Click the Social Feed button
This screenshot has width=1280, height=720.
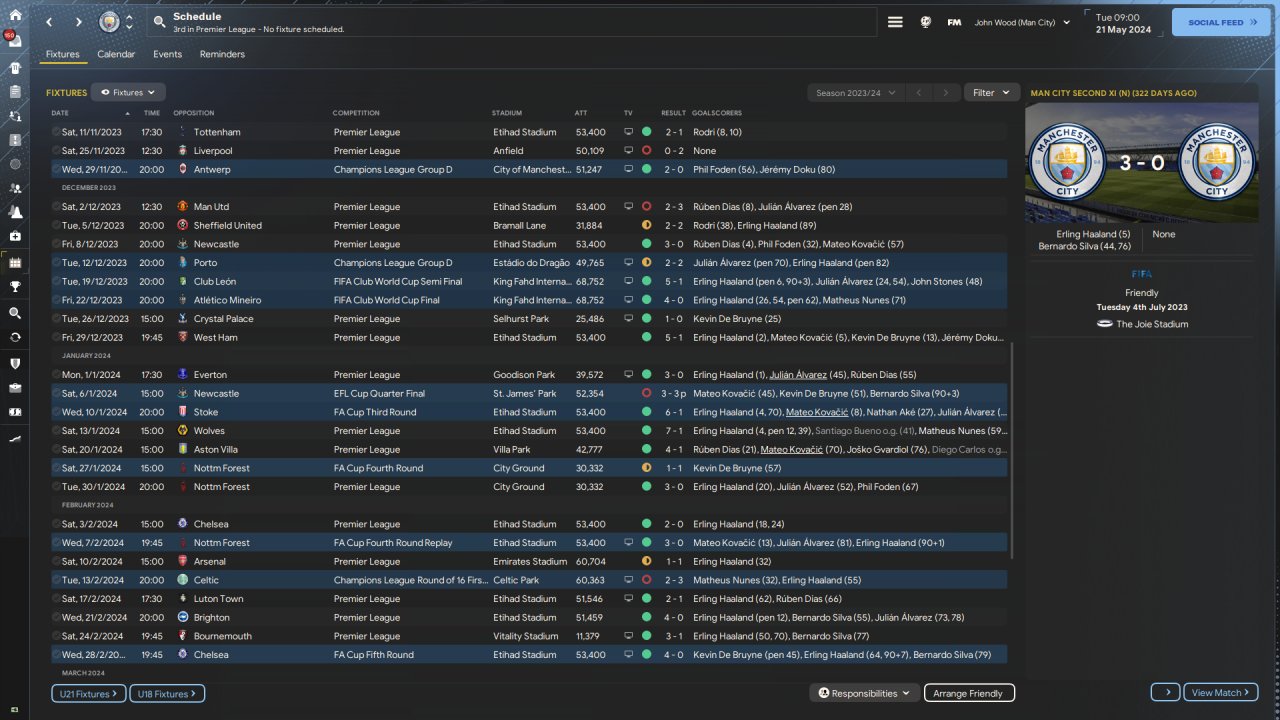click(x=1221, y=22)
